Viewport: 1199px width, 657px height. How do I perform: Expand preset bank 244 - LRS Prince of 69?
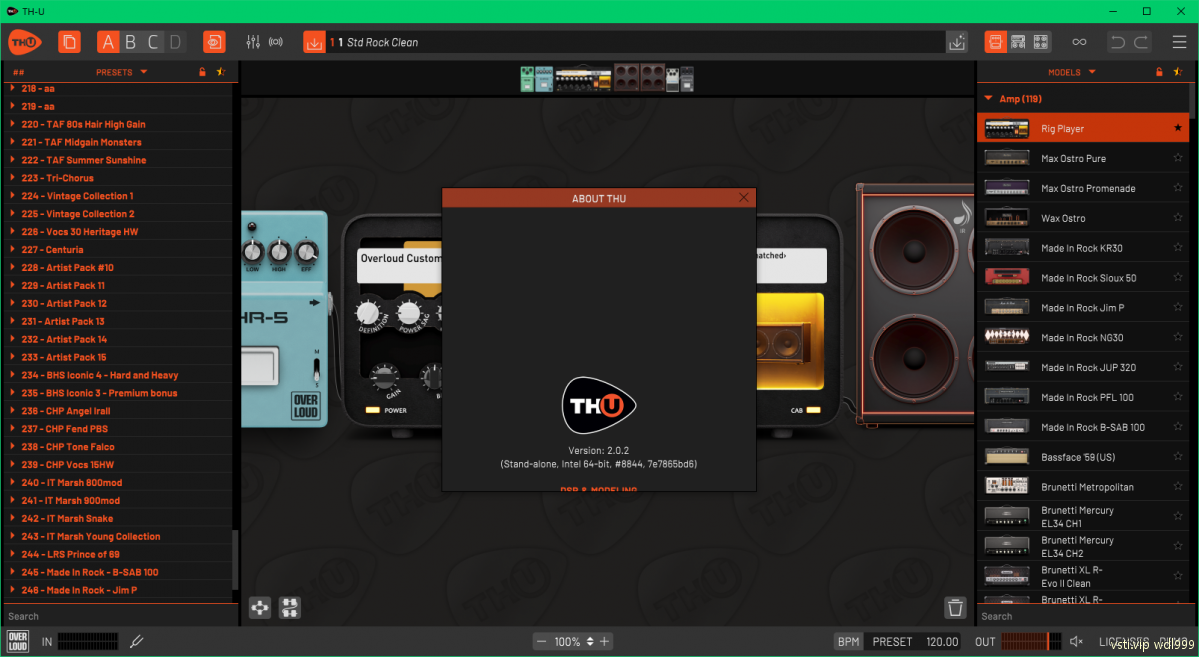point(12,554)
